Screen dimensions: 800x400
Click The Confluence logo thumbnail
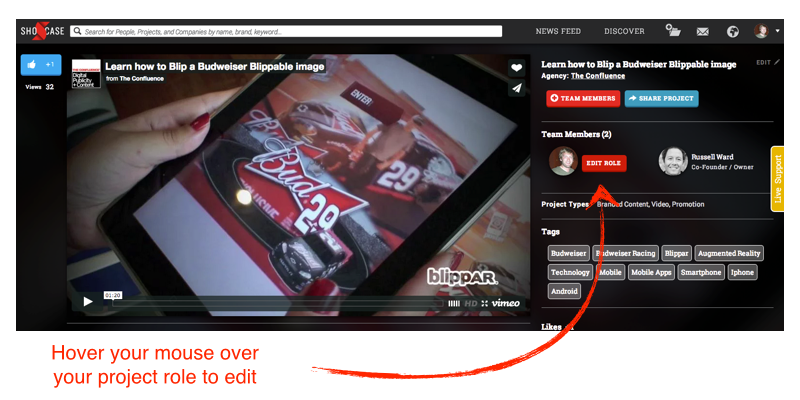[x=86, y=73]
